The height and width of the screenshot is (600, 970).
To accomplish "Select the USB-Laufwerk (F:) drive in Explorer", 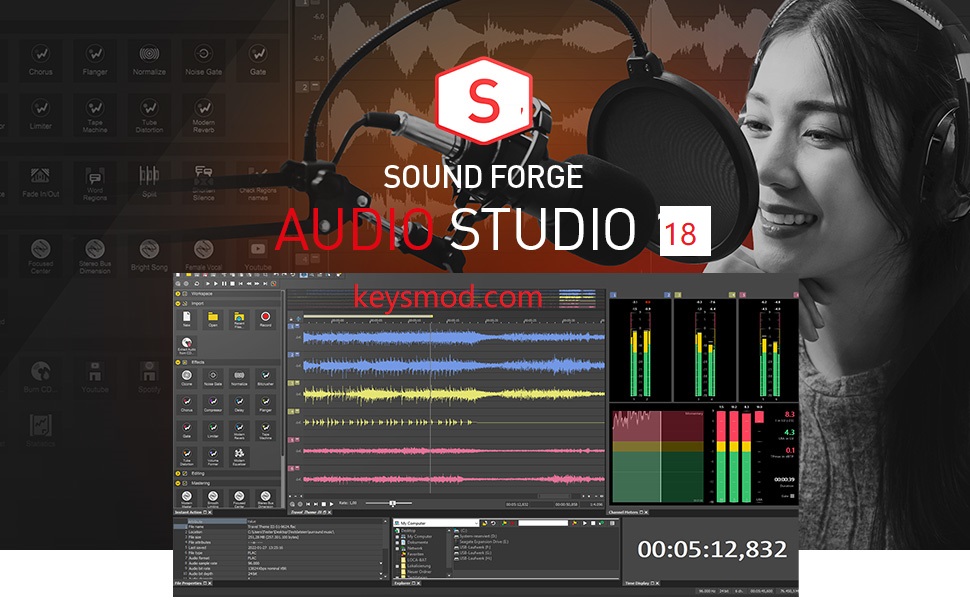I will point(475,547).
